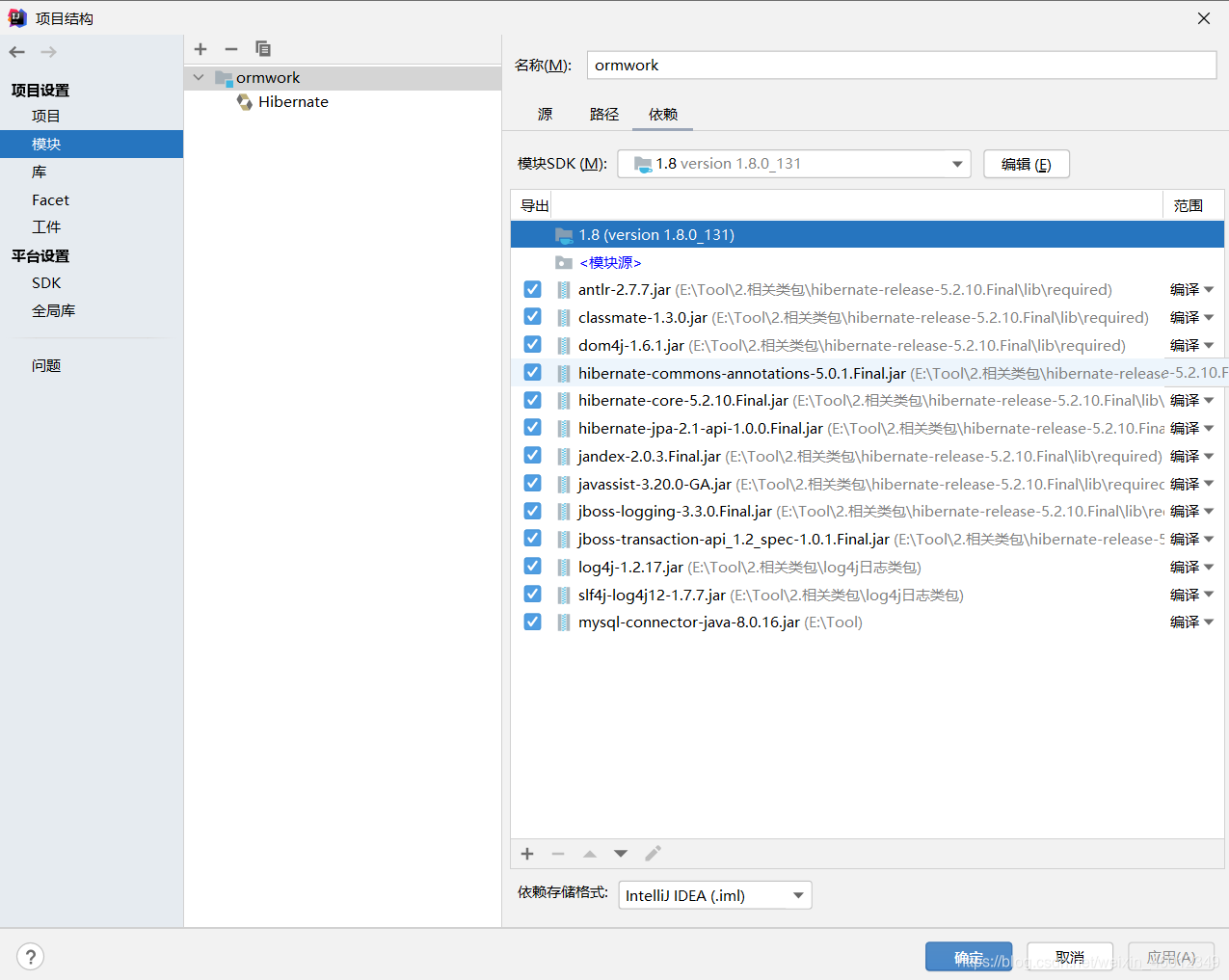Viewport: 1229px width, 980px height.
Task: Toggle export for hibernate-core-5.2.10.Final.jar
Action: pos(532,400)
